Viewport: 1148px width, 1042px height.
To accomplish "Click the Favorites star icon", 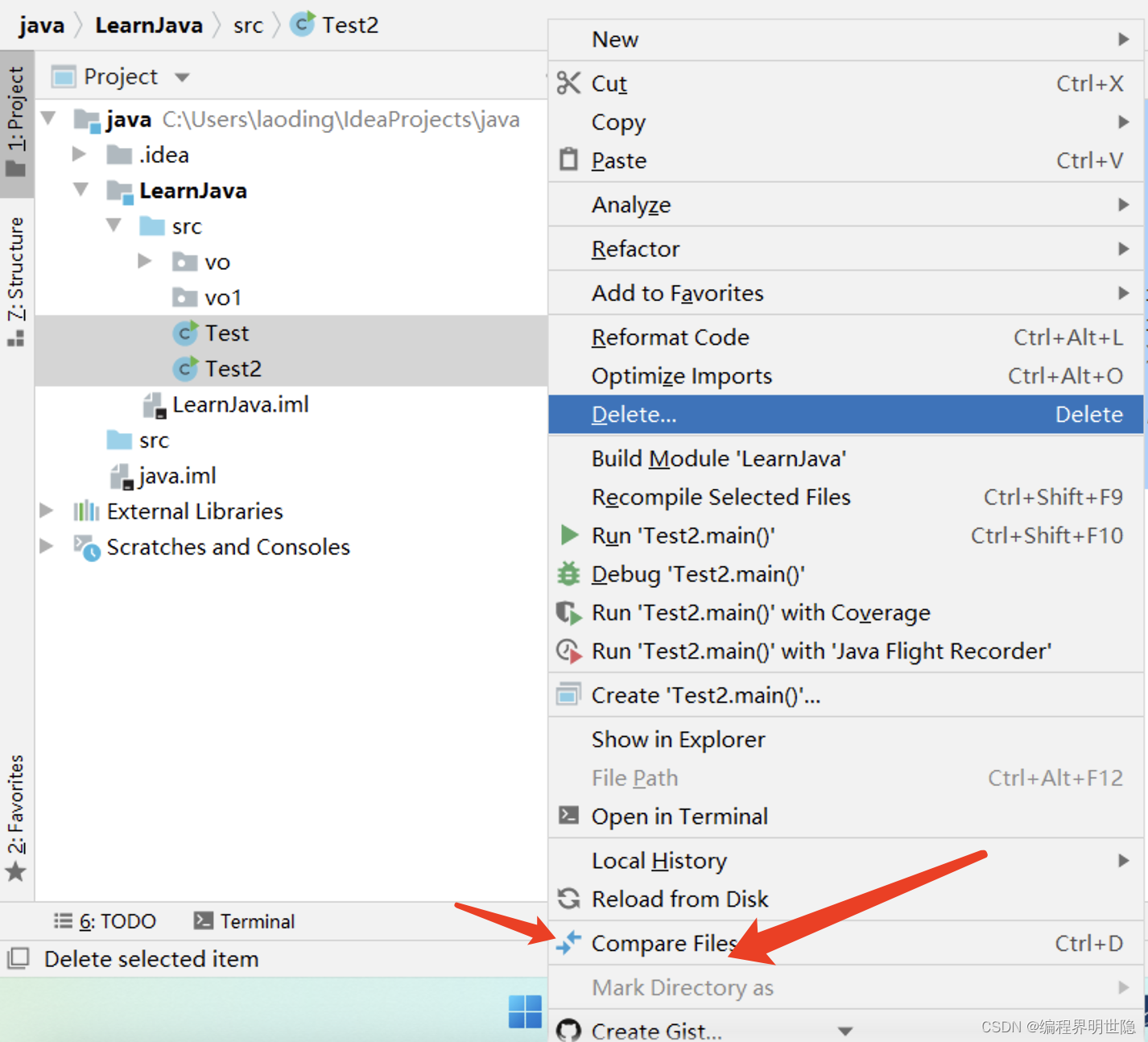I will (16, 871).
